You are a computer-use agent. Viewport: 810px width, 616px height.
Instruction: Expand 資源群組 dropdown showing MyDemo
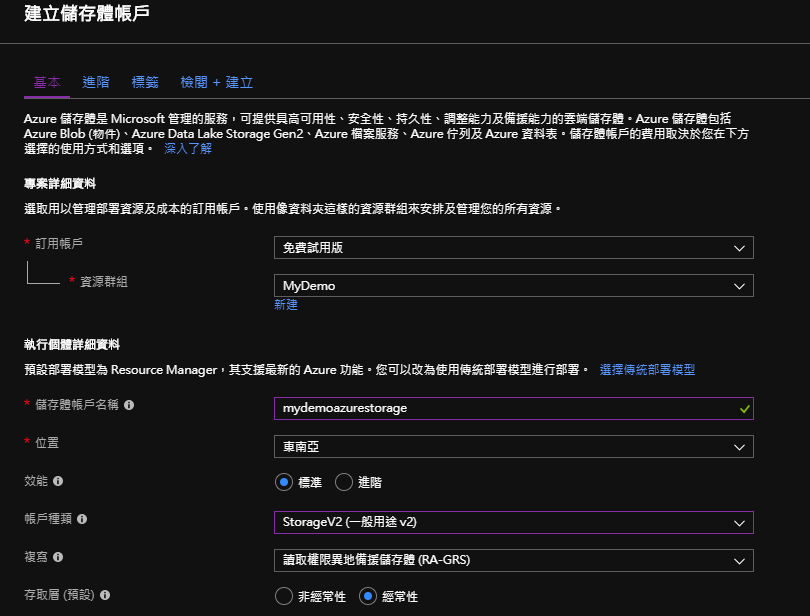tap(513, 286)
